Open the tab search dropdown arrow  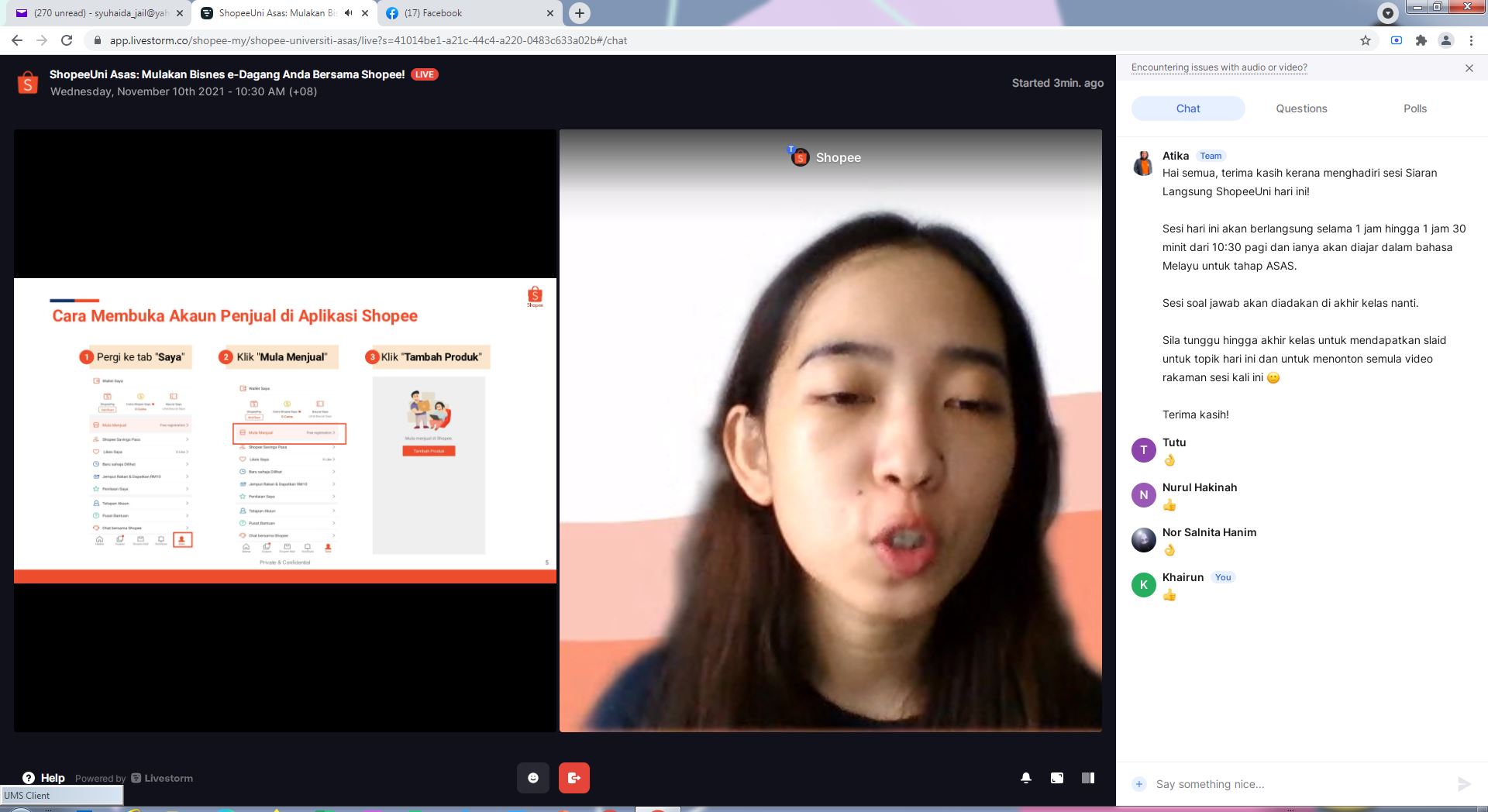(x=1387, y=13)
